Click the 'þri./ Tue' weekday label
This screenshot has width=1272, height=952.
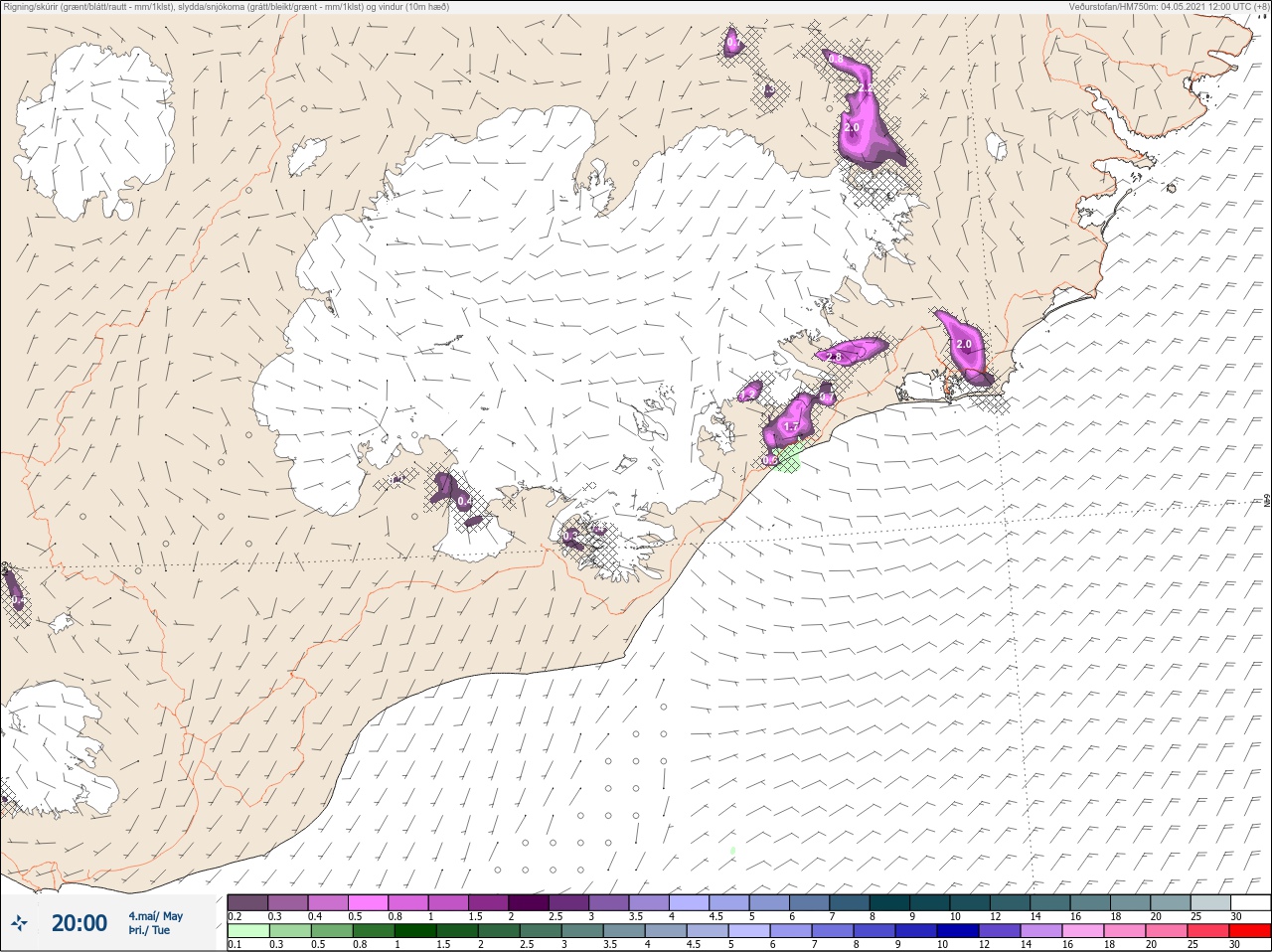149,930
